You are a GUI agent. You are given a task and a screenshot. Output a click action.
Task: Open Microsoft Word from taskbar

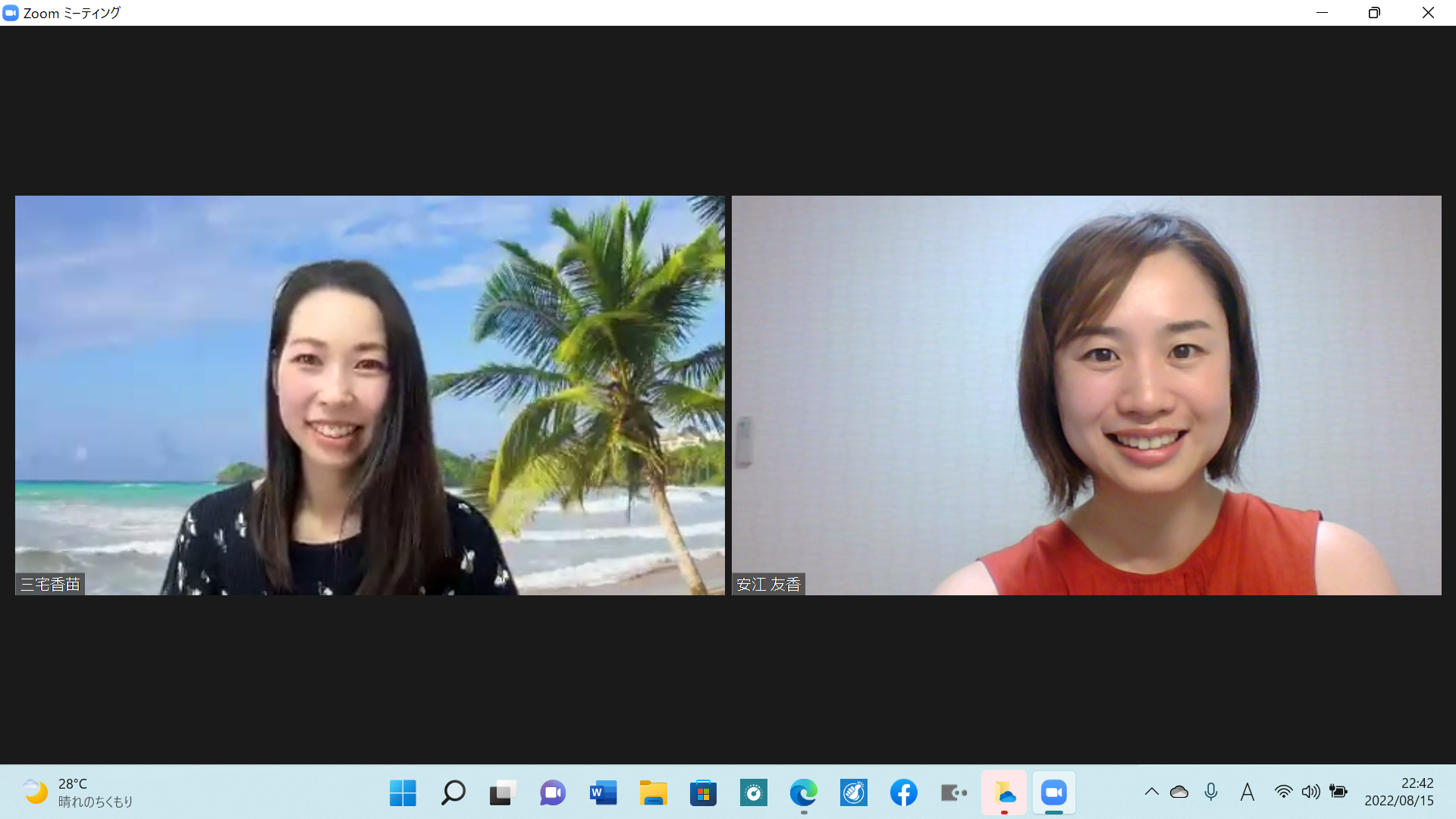point(603,793)
